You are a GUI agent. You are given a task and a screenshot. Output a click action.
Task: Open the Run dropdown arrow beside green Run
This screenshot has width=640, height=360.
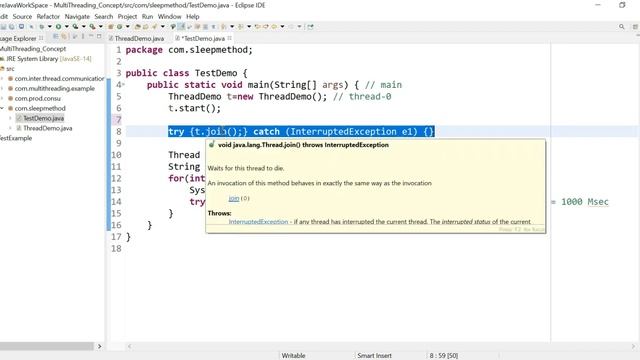pyautogui.click(x=67, y=27)
